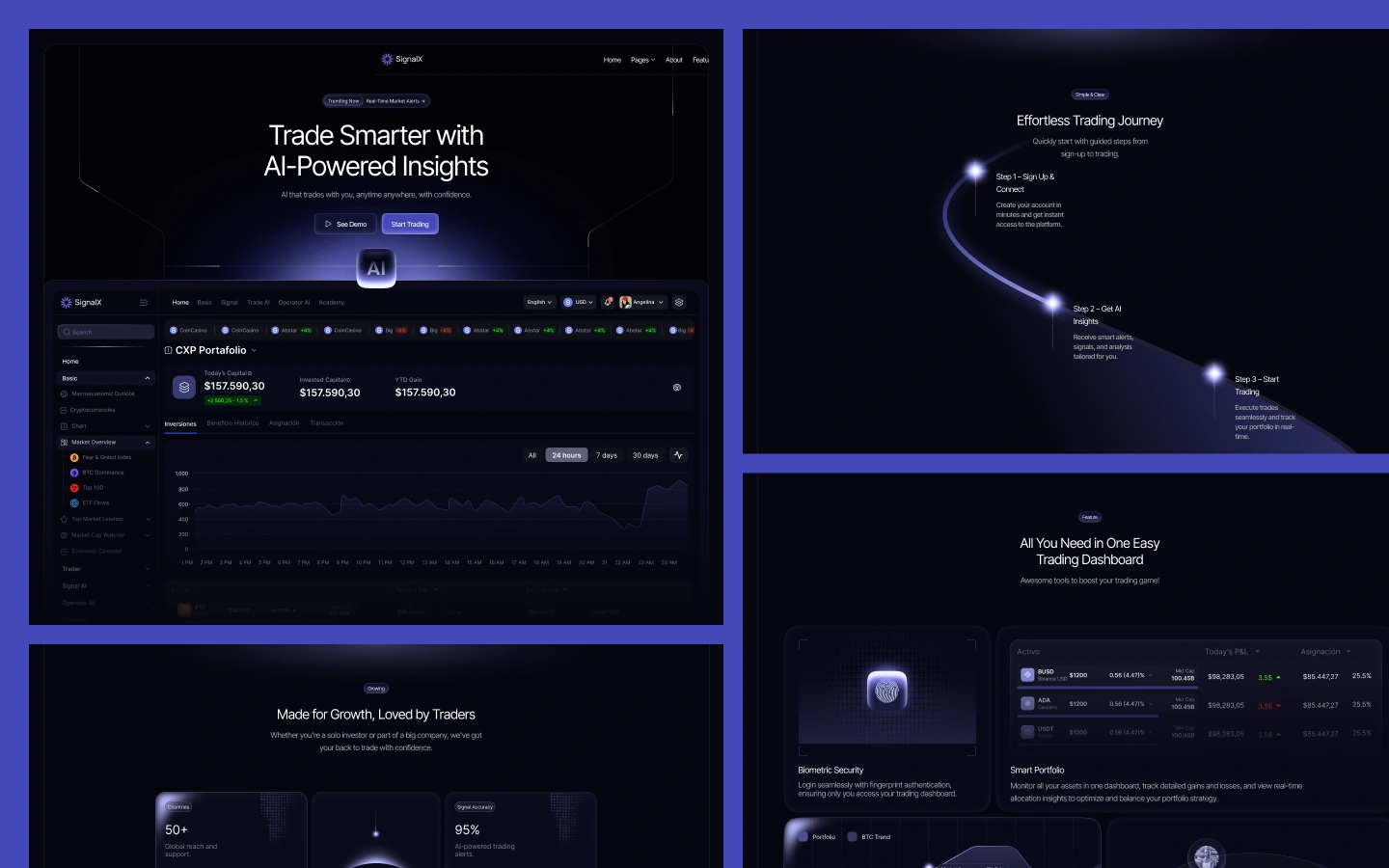This screenshot has width=1389, height=868.
Task: Click the Start Trading button
Action: [x=410, y=224]
